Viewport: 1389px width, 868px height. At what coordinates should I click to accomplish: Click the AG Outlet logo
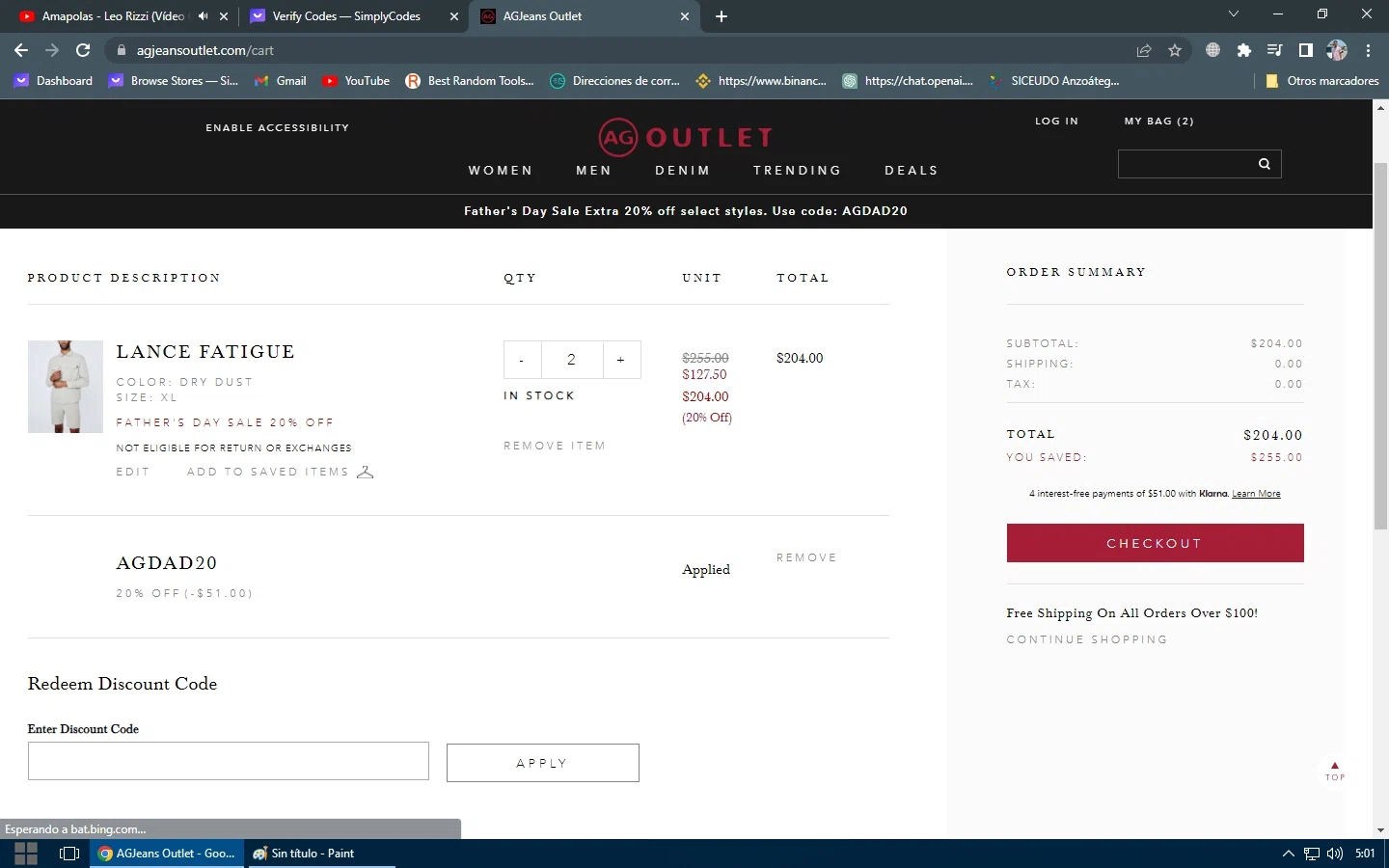[x=686, y=138]
